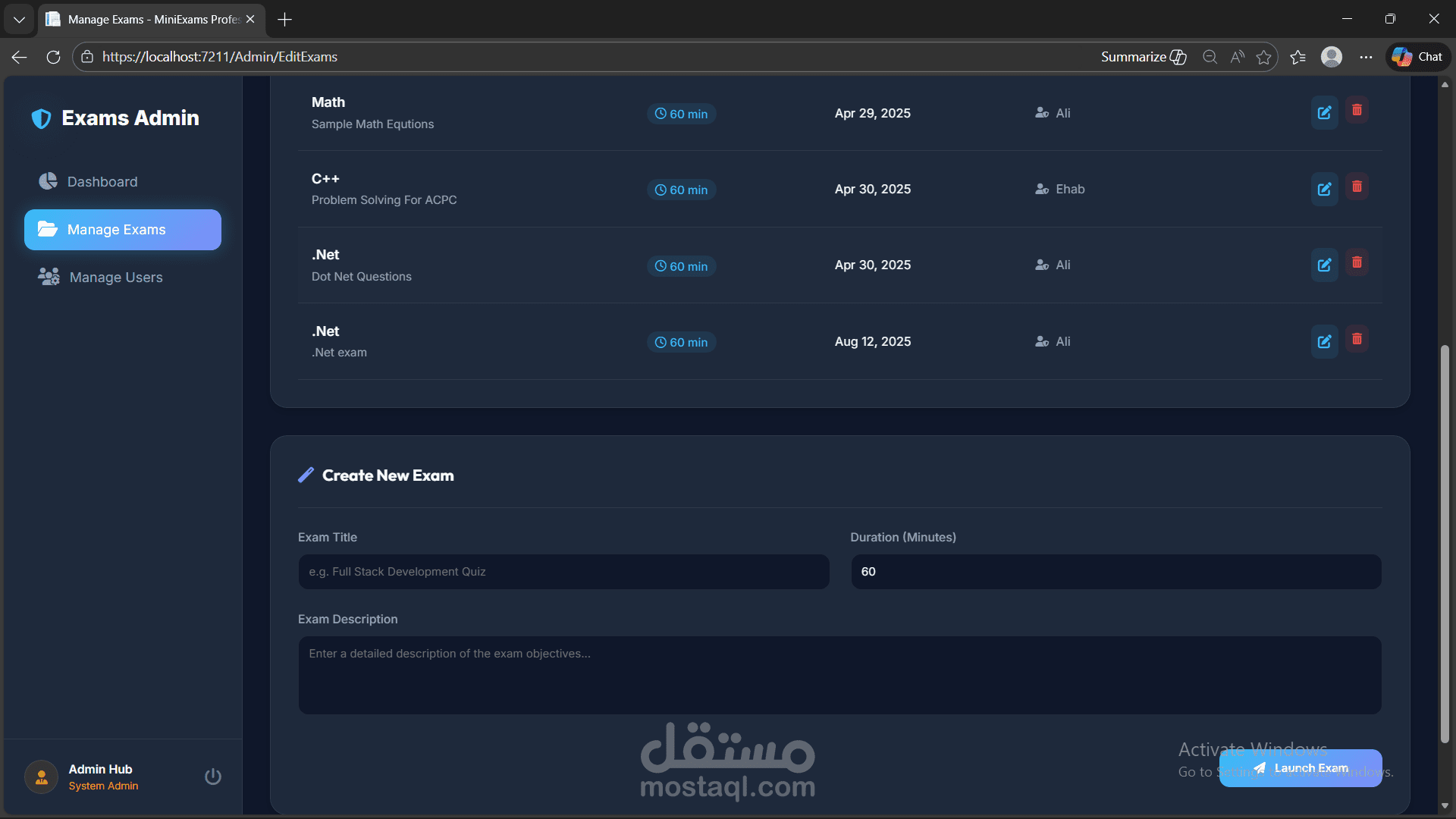1456x819 pixels.
Task: Open the browser tab list dropdown
Action: (19, 19)
